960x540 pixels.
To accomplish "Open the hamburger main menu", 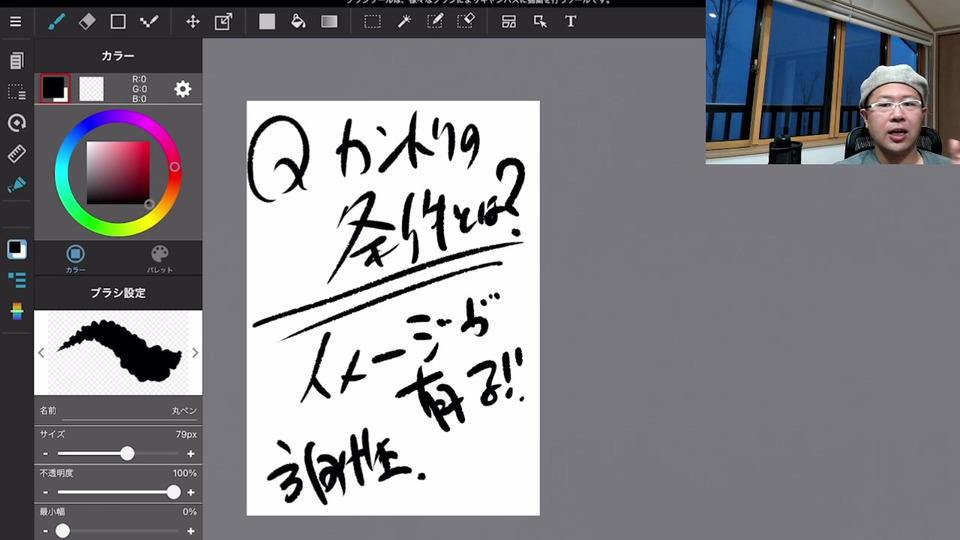I will (15, 21).
